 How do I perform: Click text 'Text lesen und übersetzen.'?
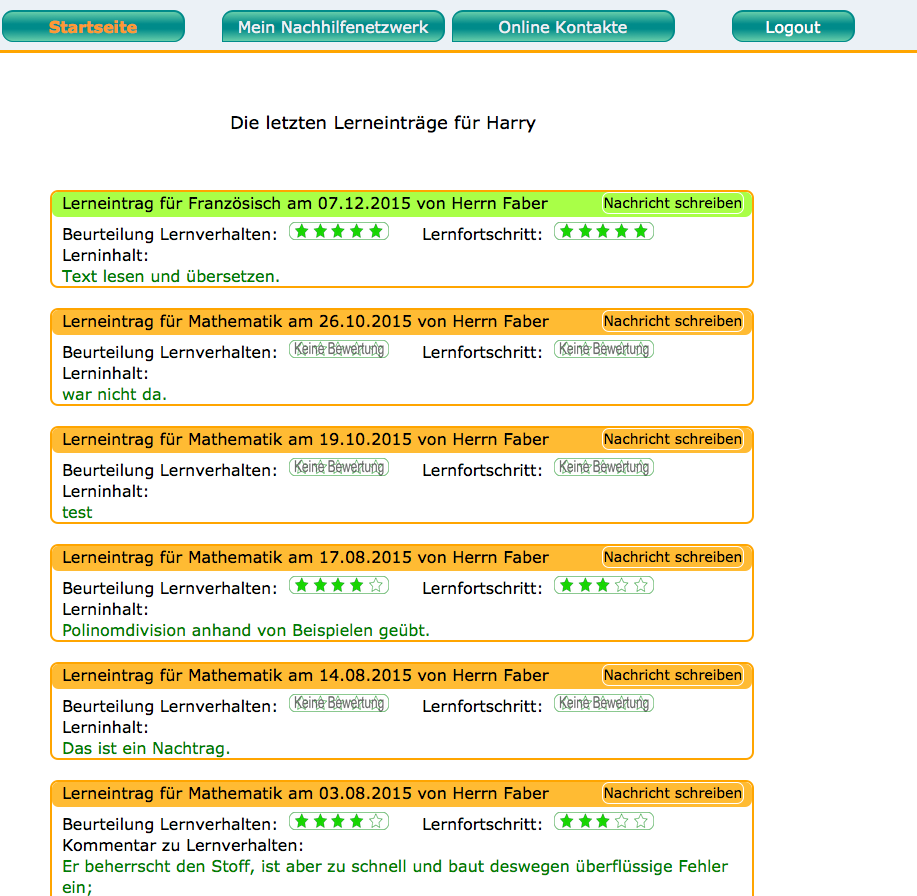(x=171, y=277)
